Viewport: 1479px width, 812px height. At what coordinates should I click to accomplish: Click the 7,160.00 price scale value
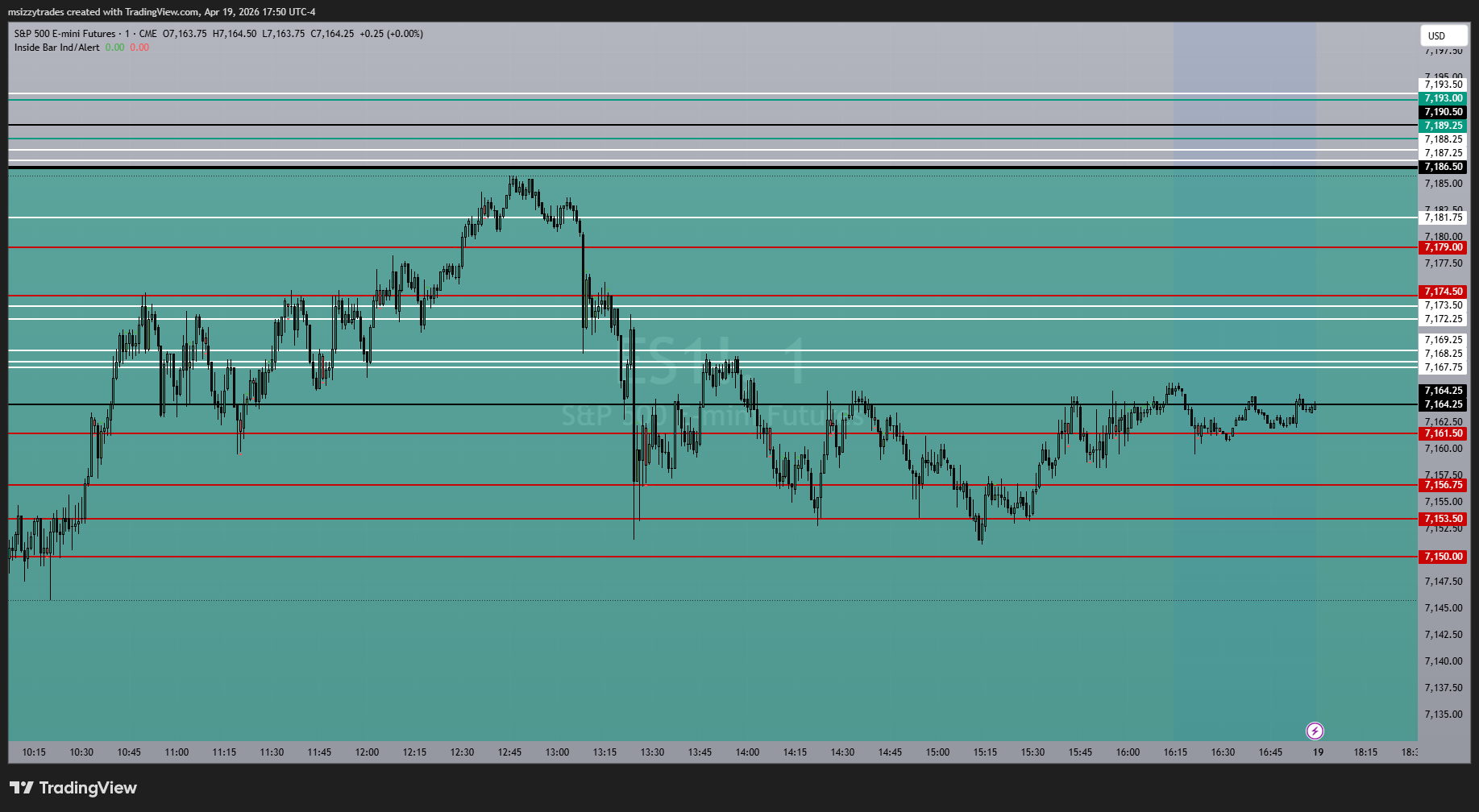[x=1443, y=449]
